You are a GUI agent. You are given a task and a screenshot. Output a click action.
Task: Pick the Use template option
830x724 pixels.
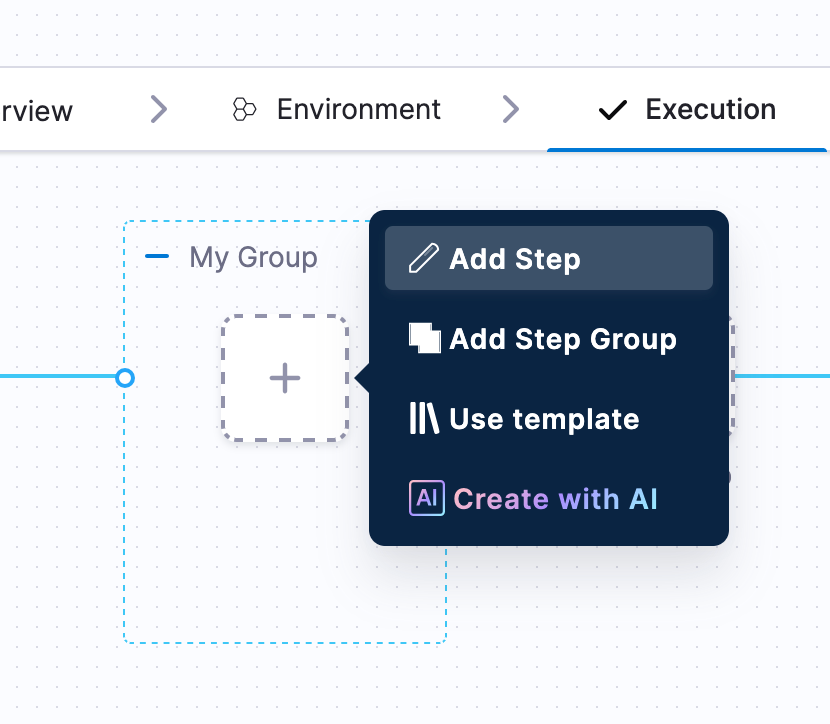[x=544, y=419]
